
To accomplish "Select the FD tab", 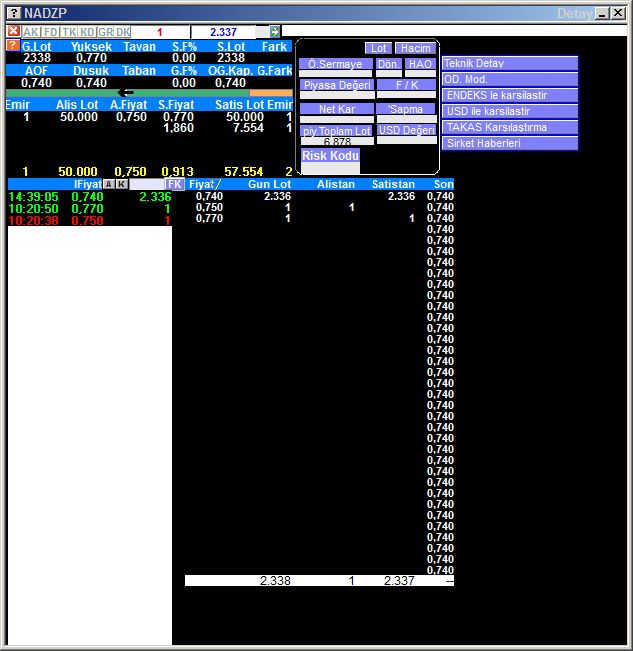I will pos(50,32).
